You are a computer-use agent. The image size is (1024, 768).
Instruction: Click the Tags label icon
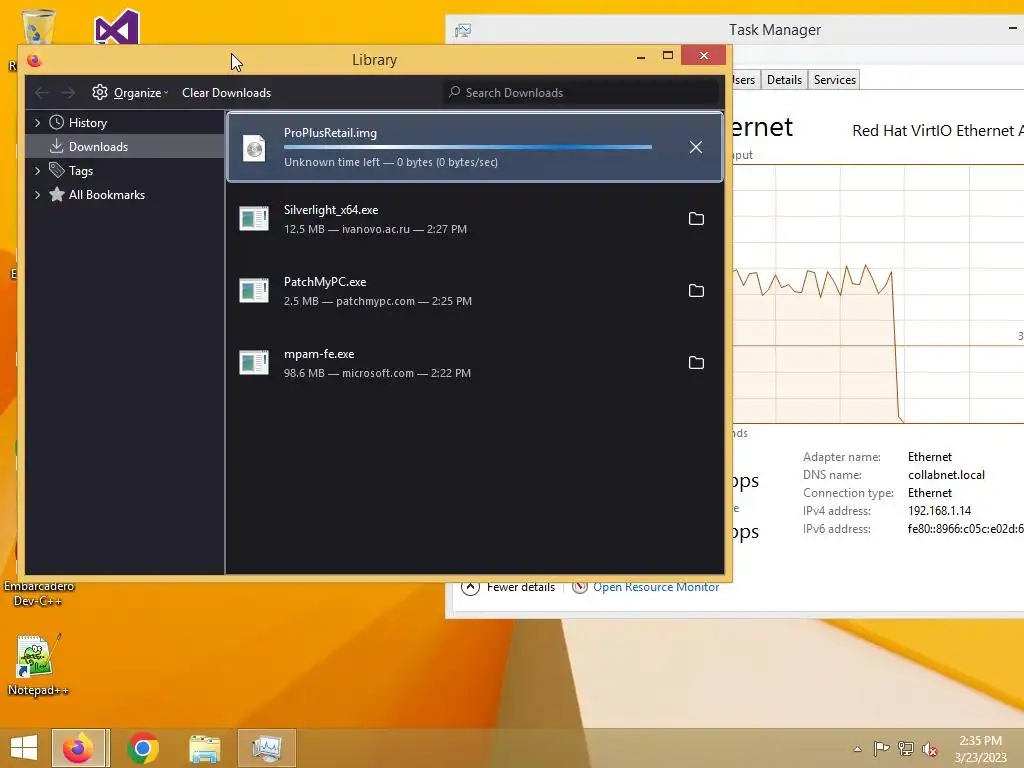[x=57, y=170]
